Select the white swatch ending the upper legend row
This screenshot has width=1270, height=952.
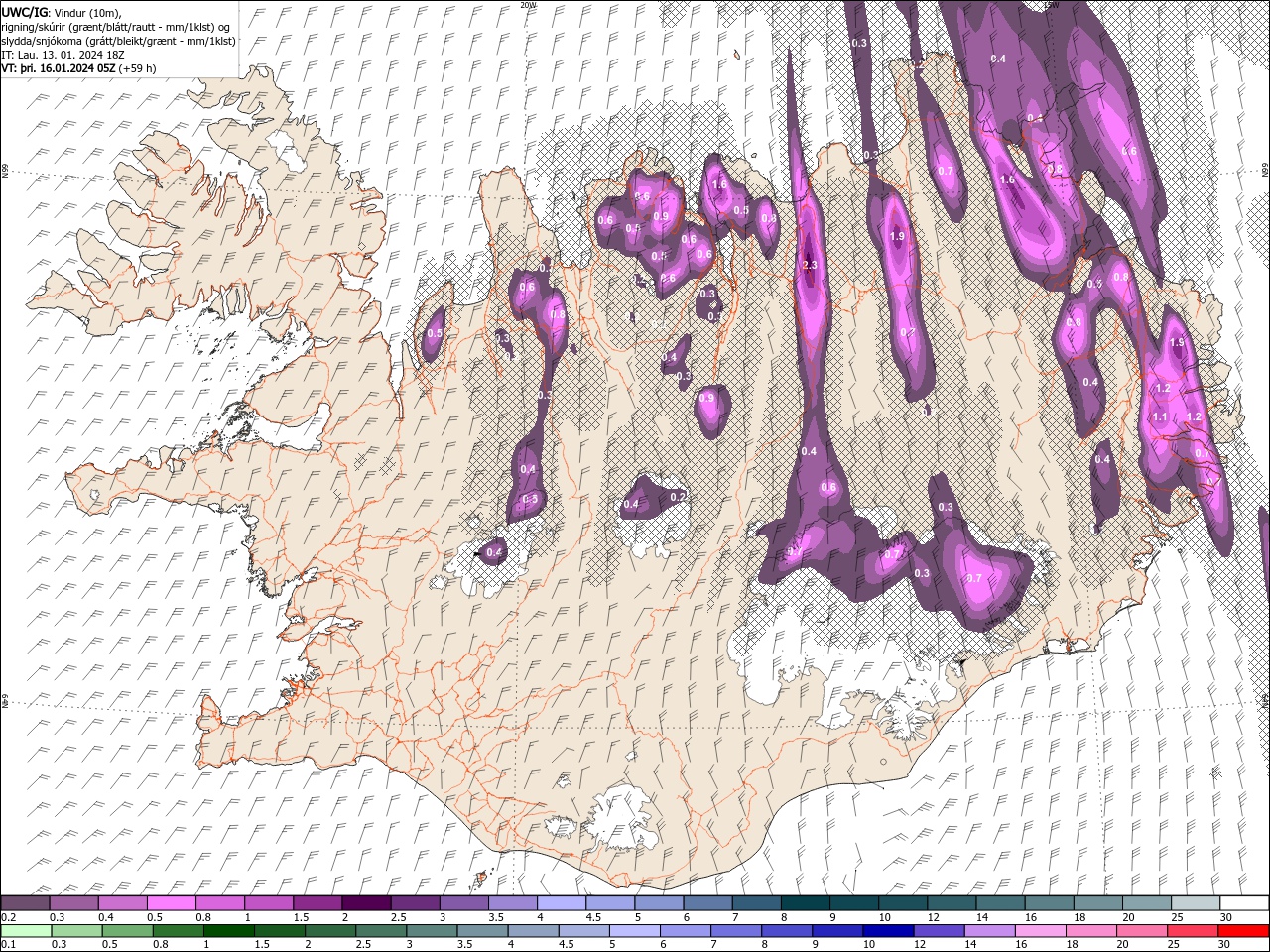coord(1242,903)
